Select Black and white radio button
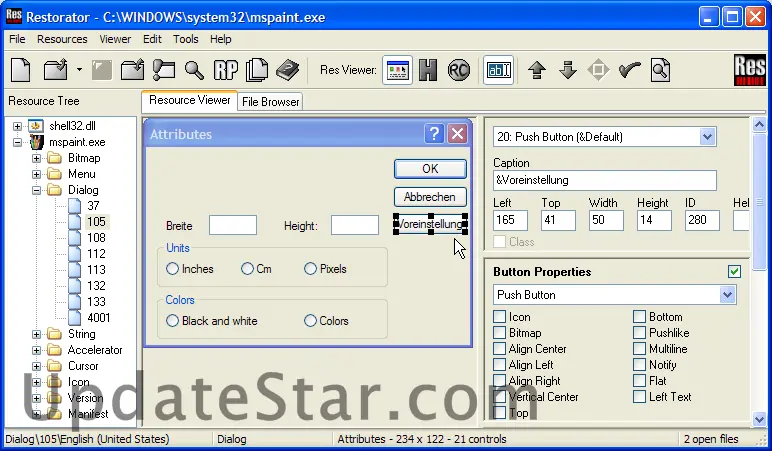772x451 pixels. click(x=172, y=321)
